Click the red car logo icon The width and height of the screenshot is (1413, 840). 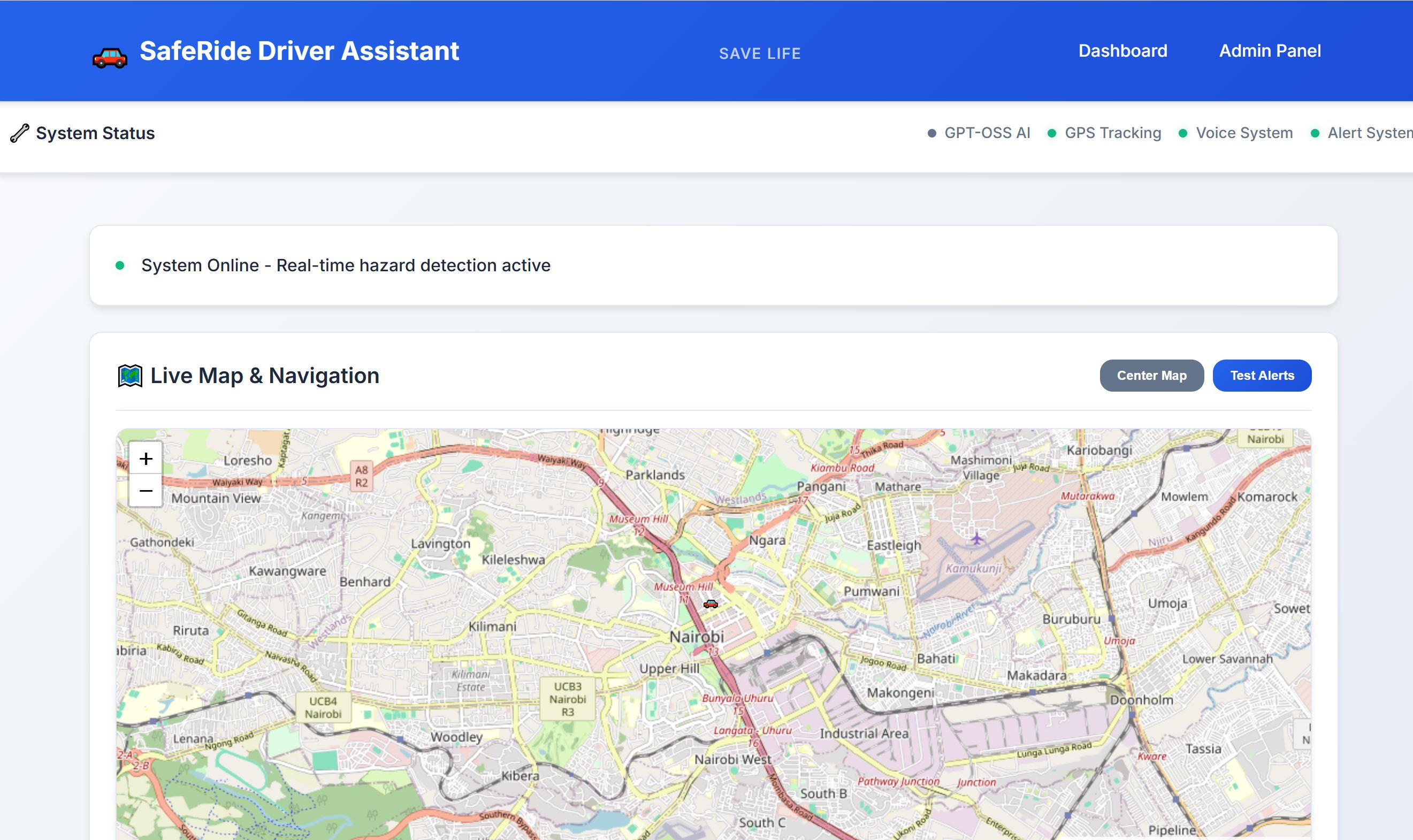[x=110, y=57]
